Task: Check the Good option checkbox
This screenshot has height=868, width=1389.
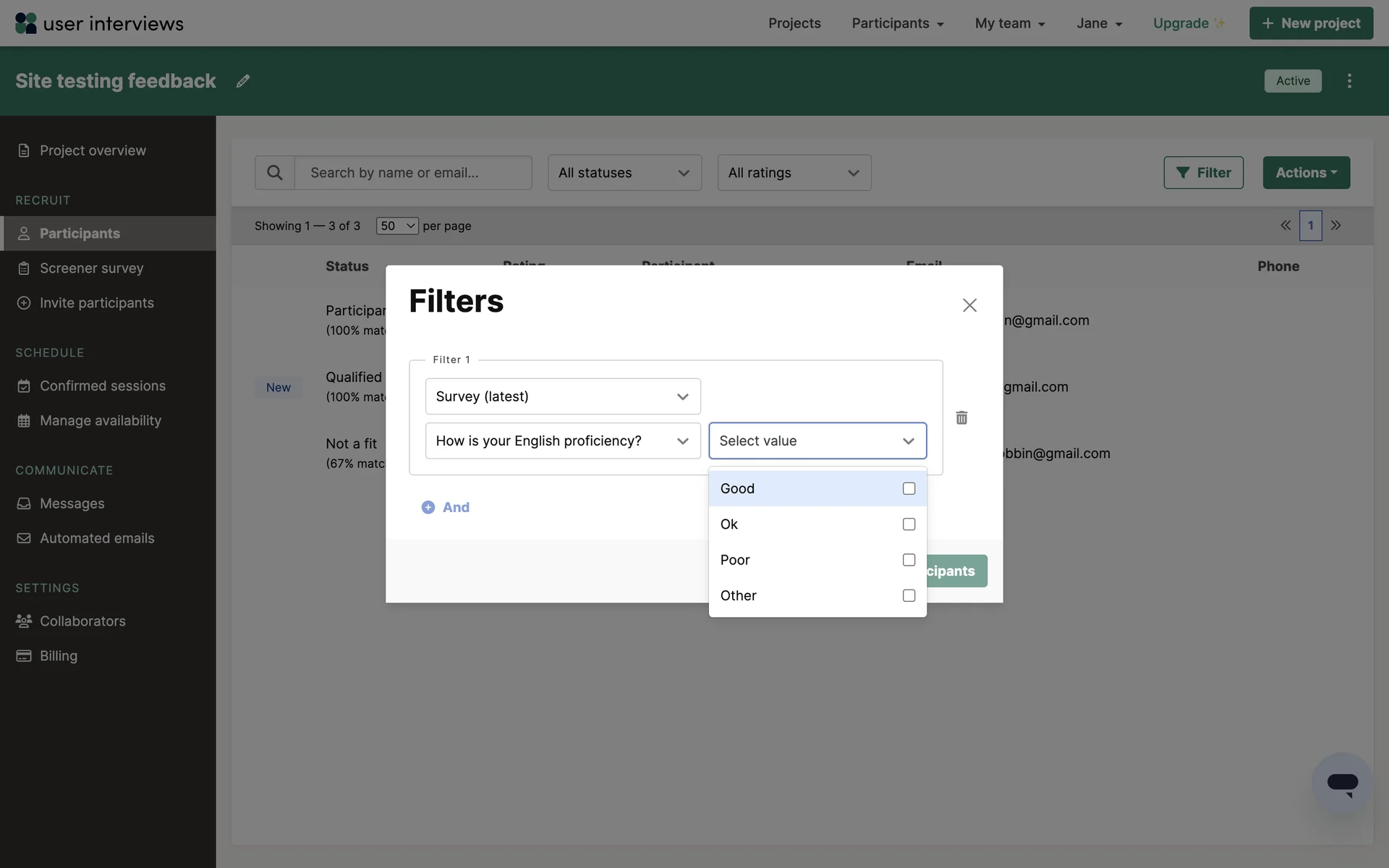Action: click(x=909, y=488)
